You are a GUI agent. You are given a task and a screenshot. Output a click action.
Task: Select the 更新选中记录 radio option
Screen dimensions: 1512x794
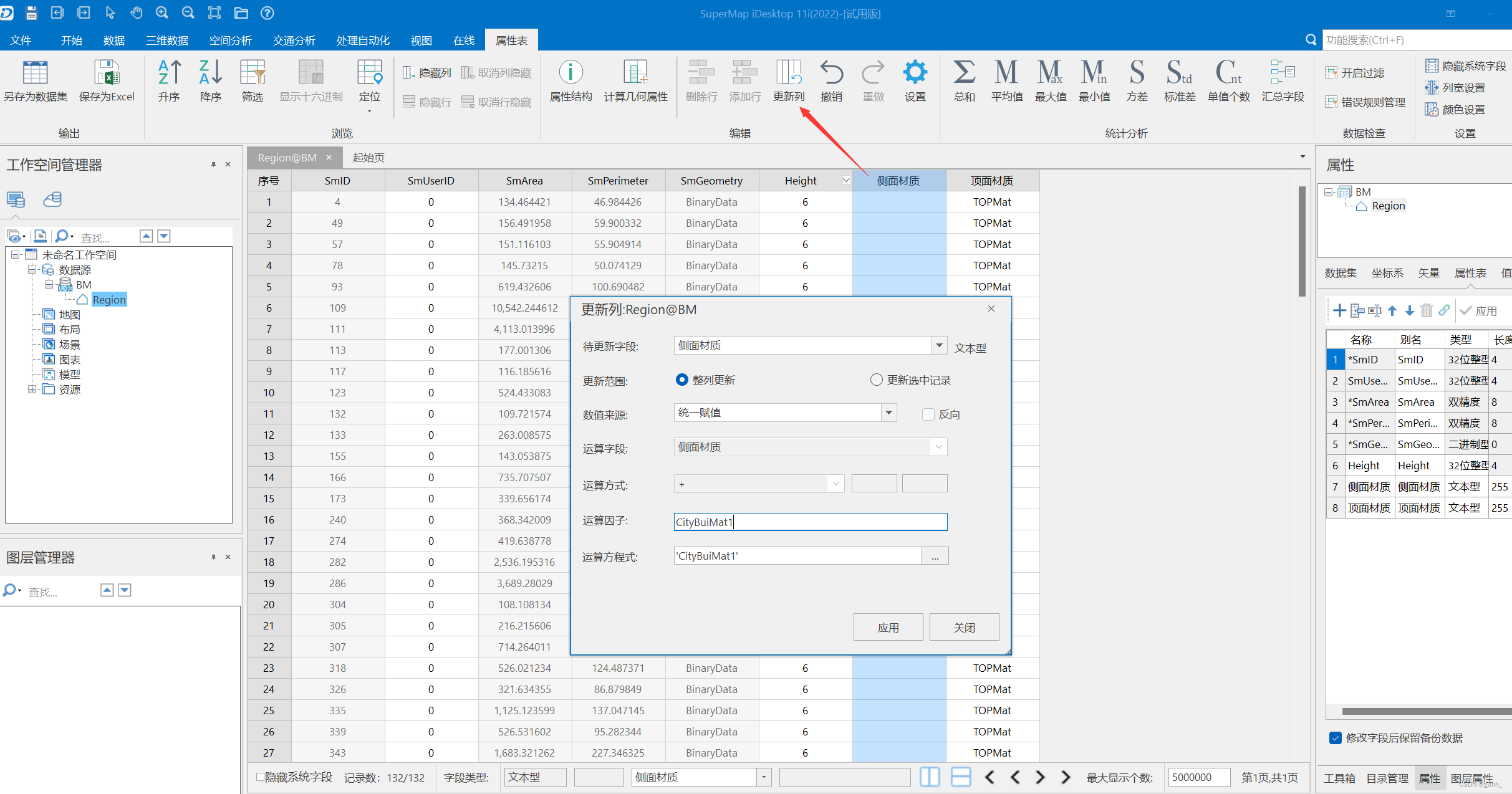click(x=877, y=380)
